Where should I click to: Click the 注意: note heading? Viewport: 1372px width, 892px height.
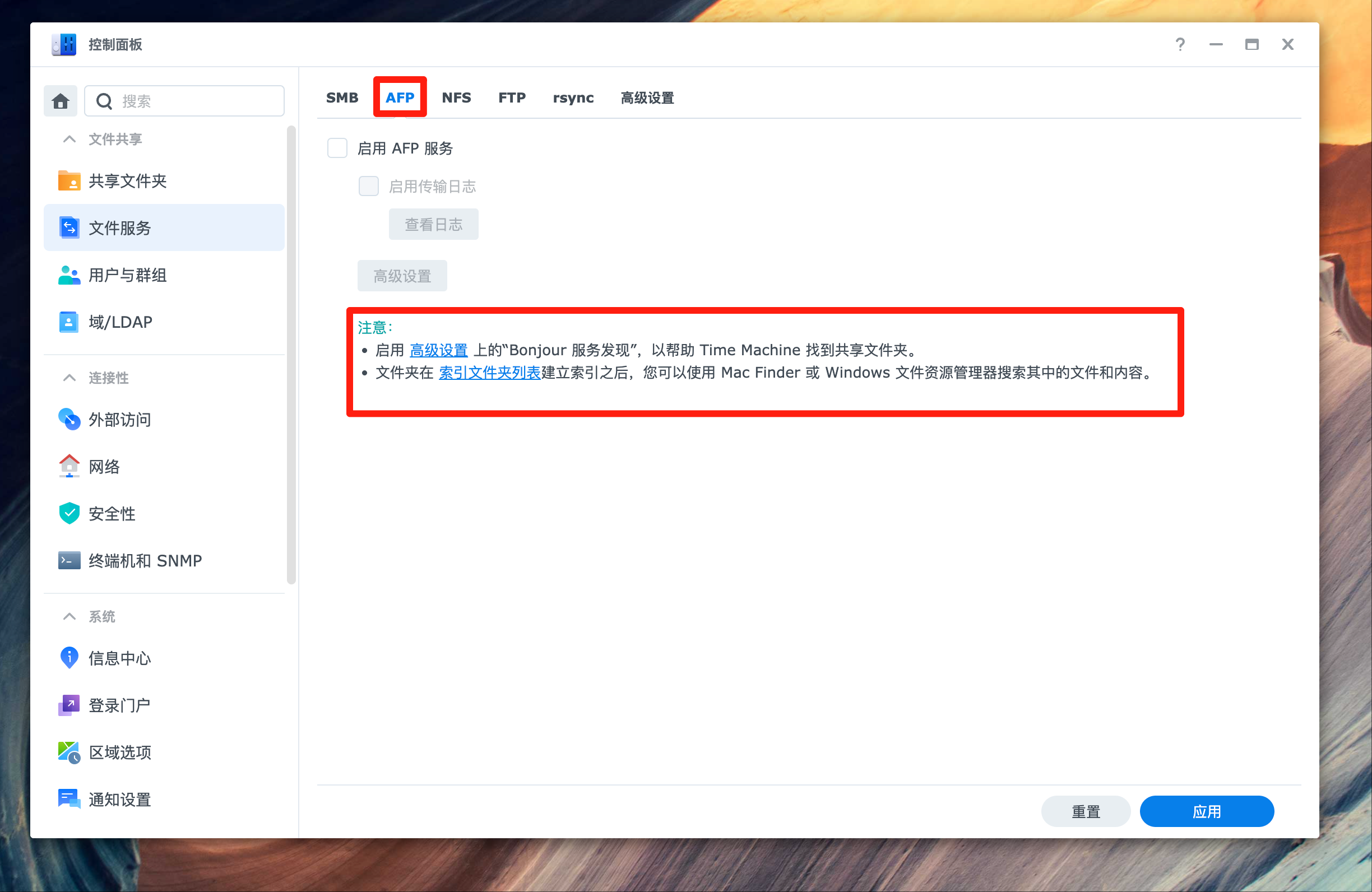(376, 327)
